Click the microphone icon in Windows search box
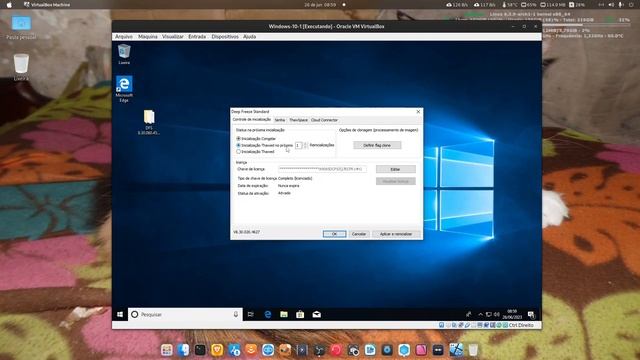This screenshot has width=640, height=360. pyautogui.click(x=236, y=314)
